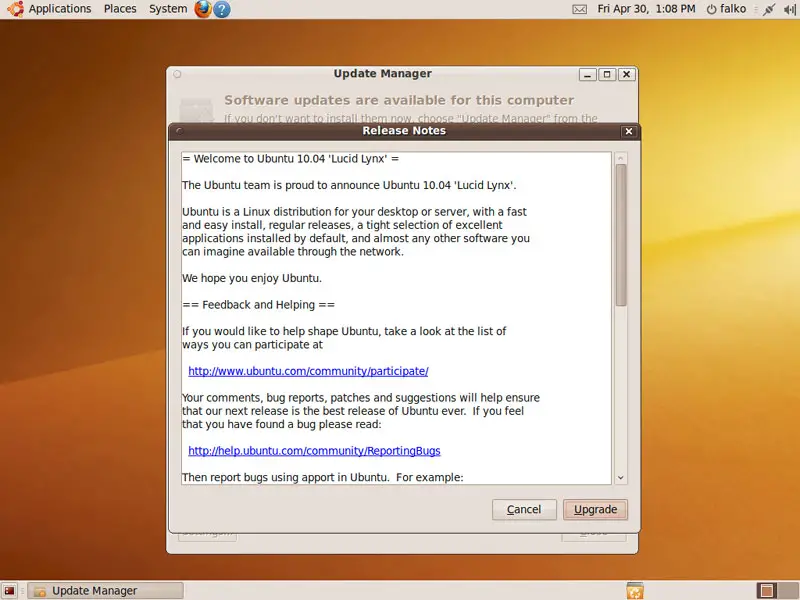Select the workspace switcher square
Screen dimensions: 800x600
(766, 590)
